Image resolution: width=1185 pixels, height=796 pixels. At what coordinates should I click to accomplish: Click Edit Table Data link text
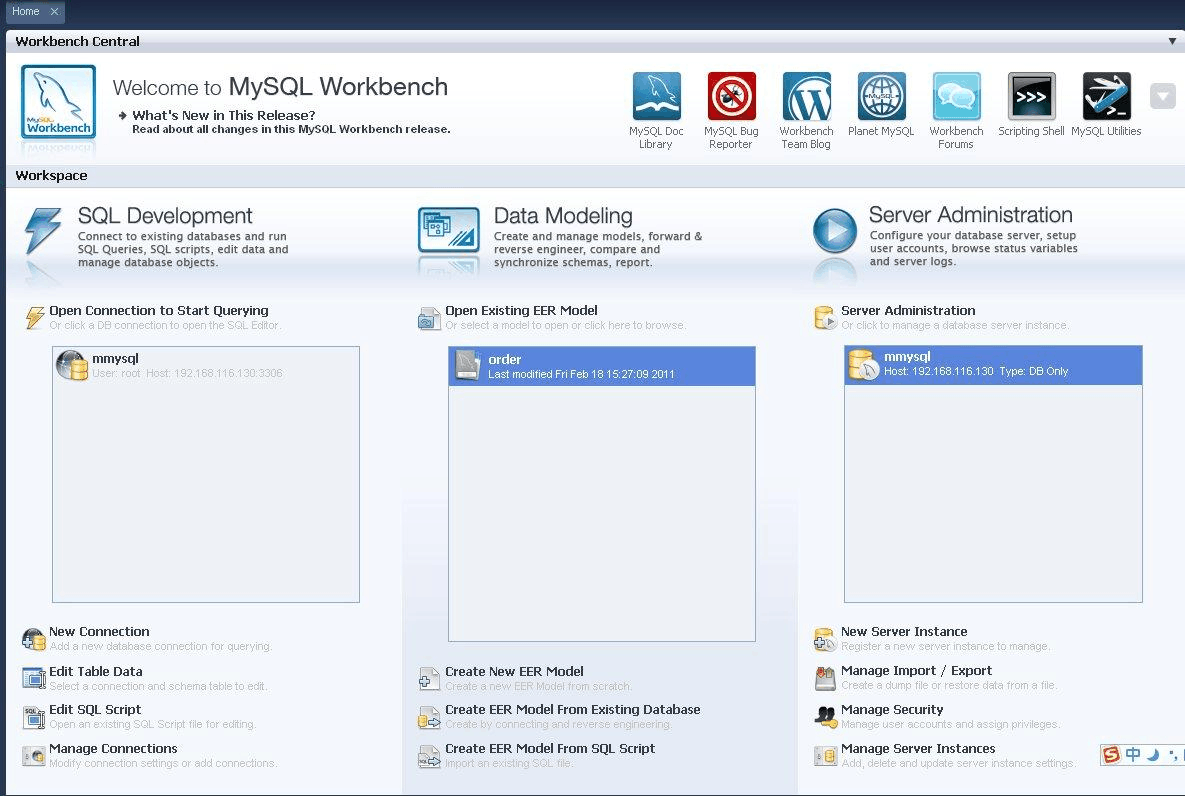coord(96,671)
